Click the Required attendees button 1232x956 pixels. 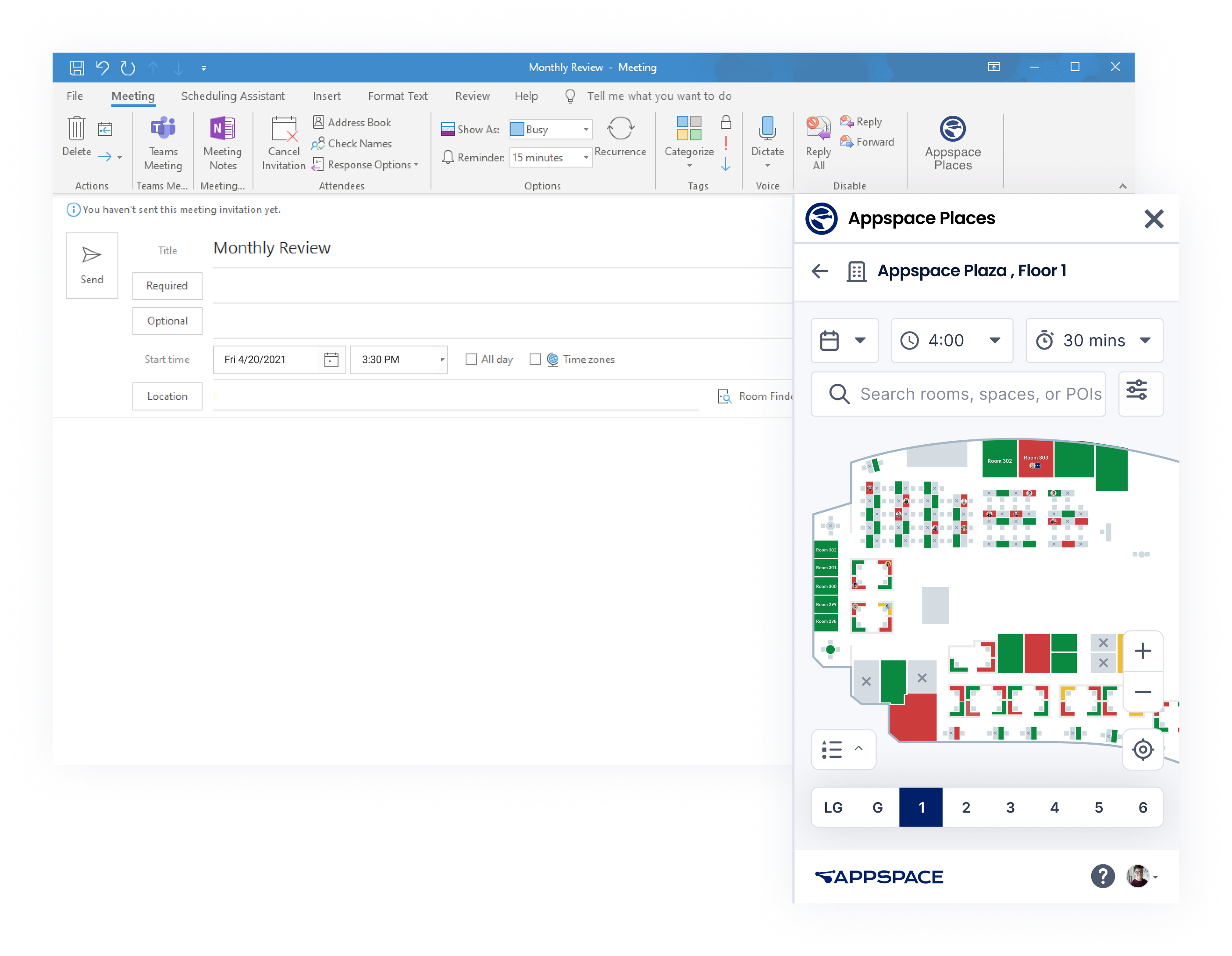coord(167,285)
